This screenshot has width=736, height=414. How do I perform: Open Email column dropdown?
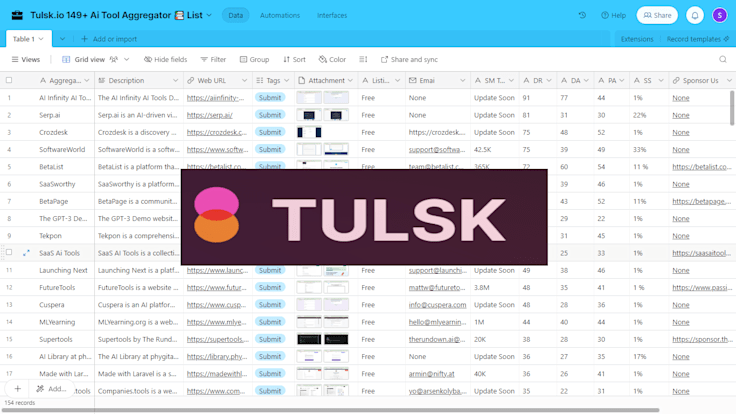pos(463,81)
